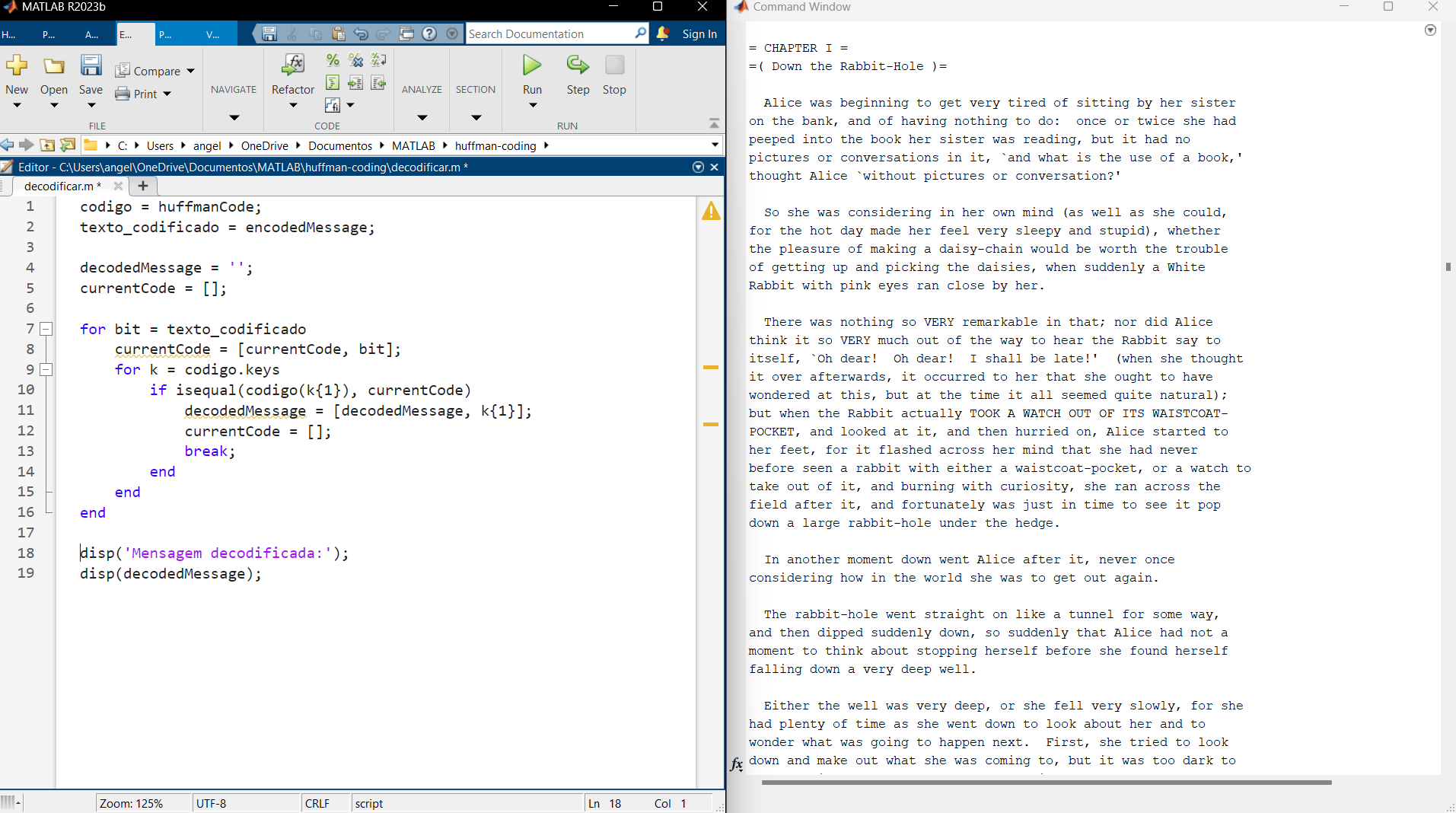1456x813 pixels.
Task: Click the Command Window horizontal scrollbar
Action: (x=1047, y=783)
